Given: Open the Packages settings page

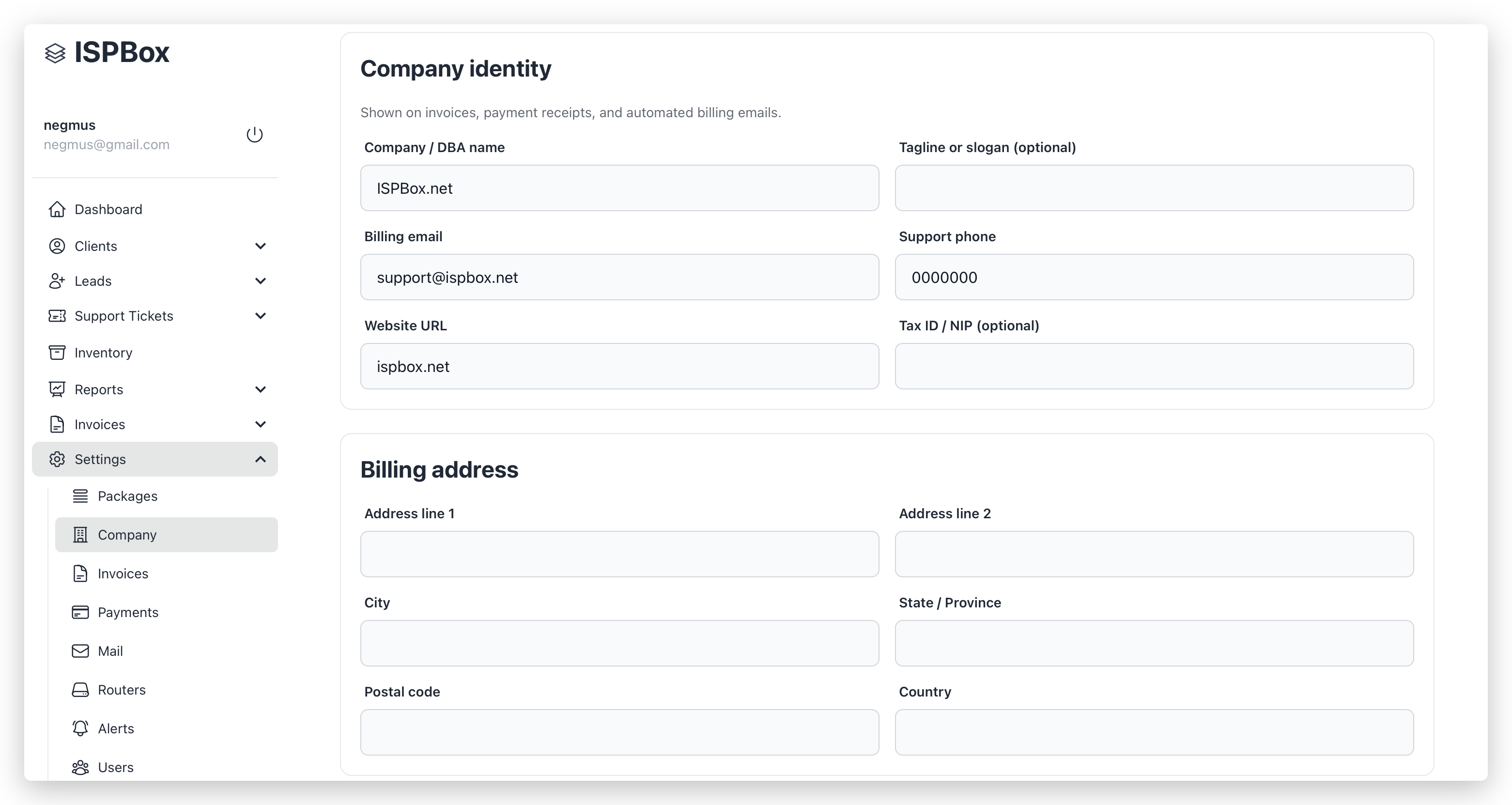Looking at the screenshot, I should pos(127,496).
